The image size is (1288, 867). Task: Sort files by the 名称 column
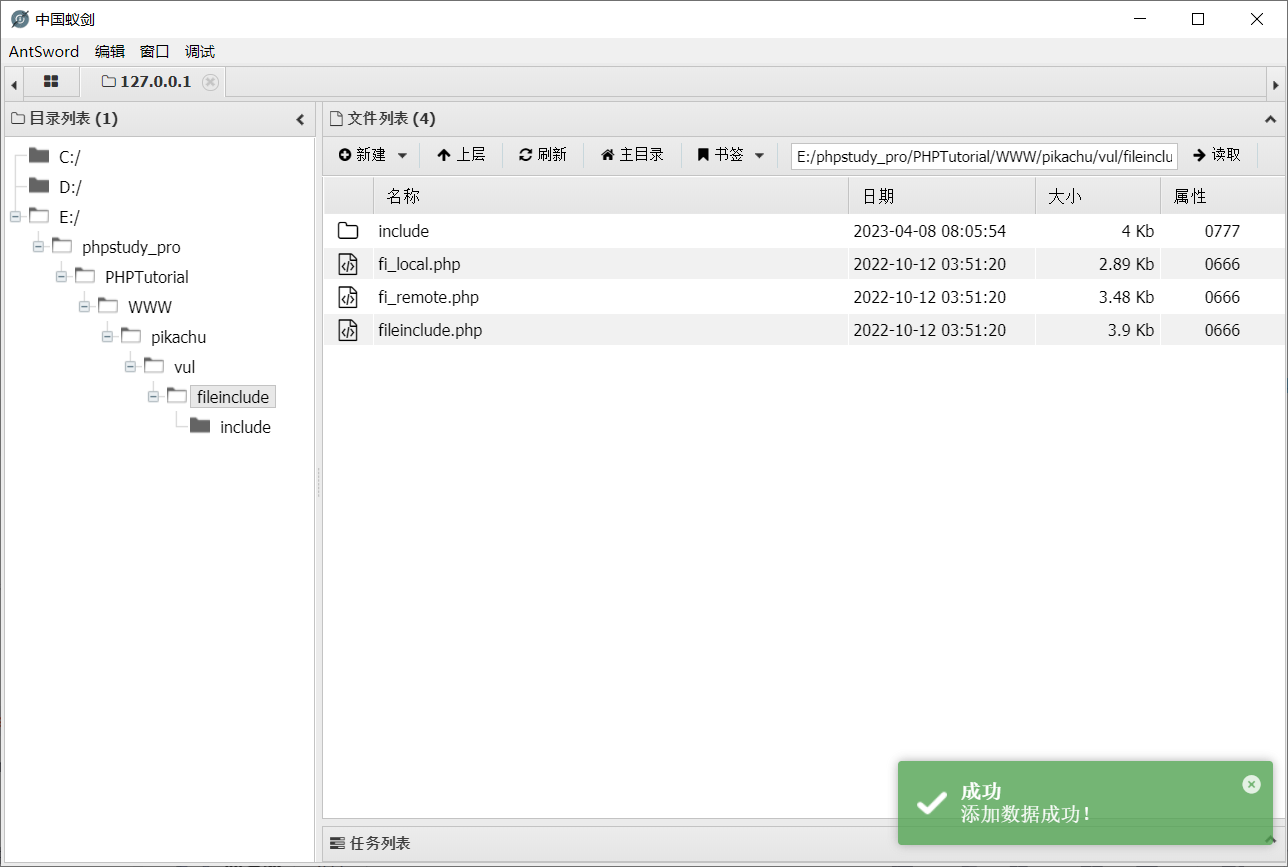tap(611, 197)
